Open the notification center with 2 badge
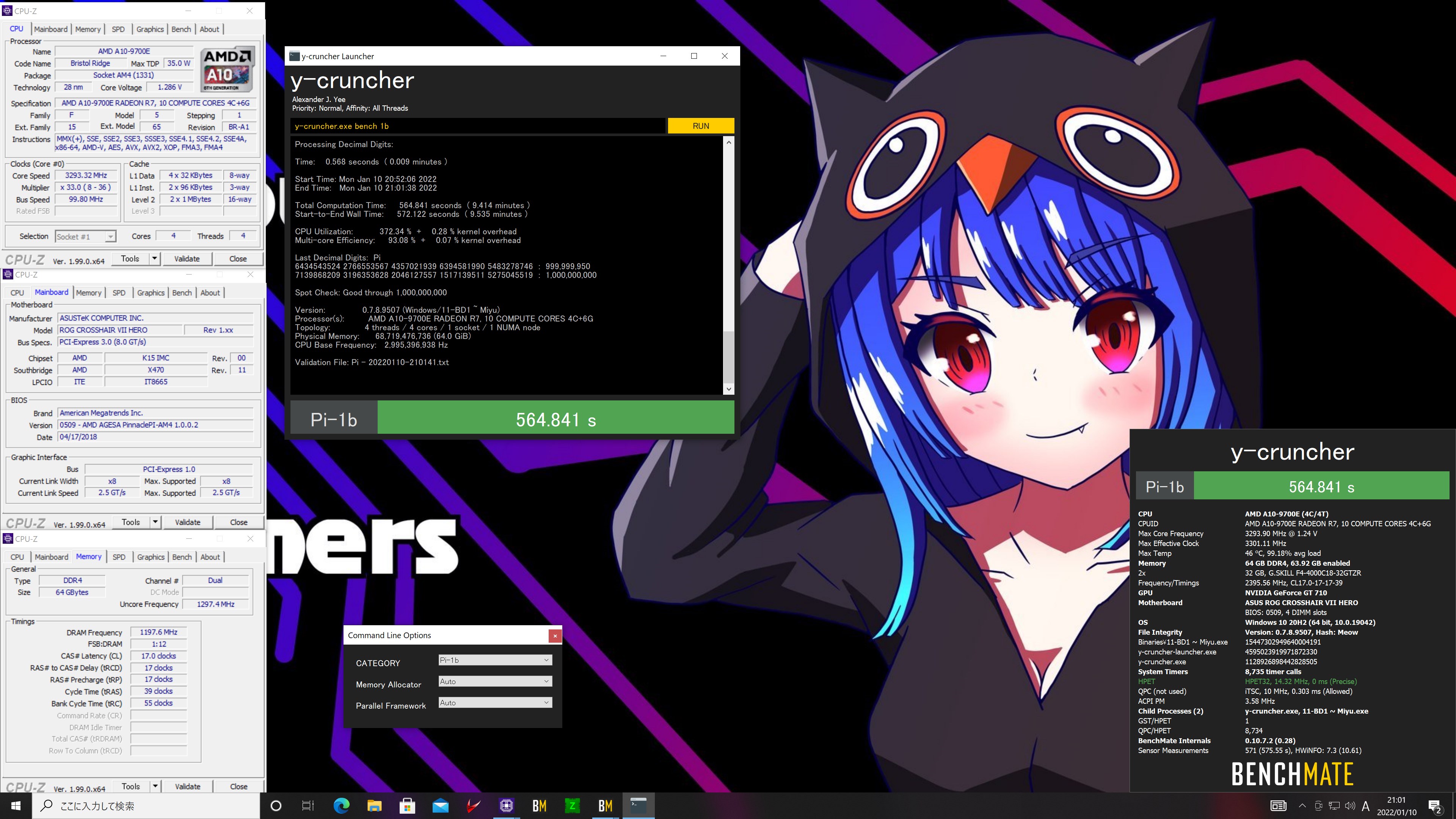Viewport: 1456px width, 819px height. (1434, 806)
